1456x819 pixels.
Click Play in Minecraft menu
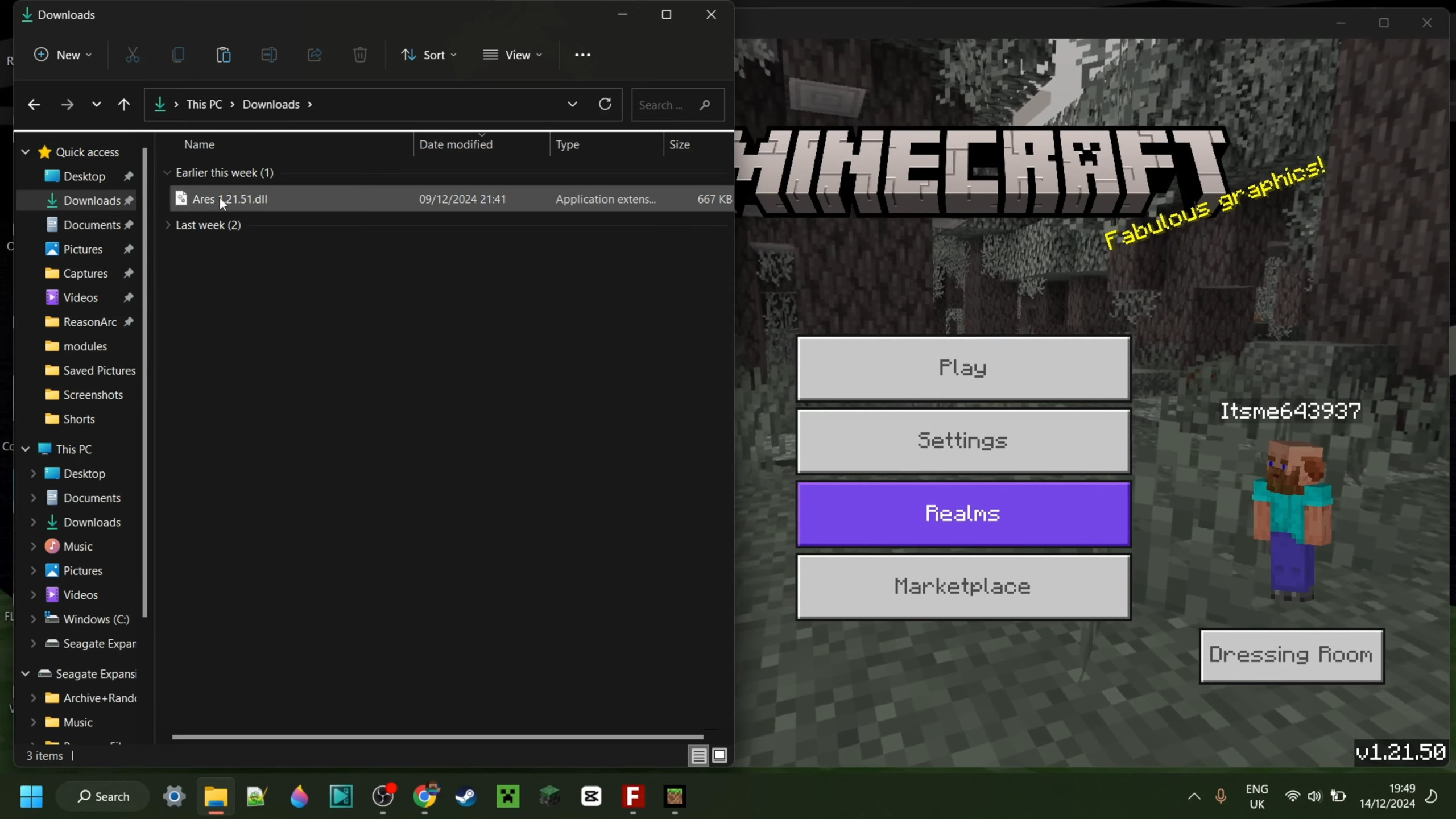click(x=963, y=368)
